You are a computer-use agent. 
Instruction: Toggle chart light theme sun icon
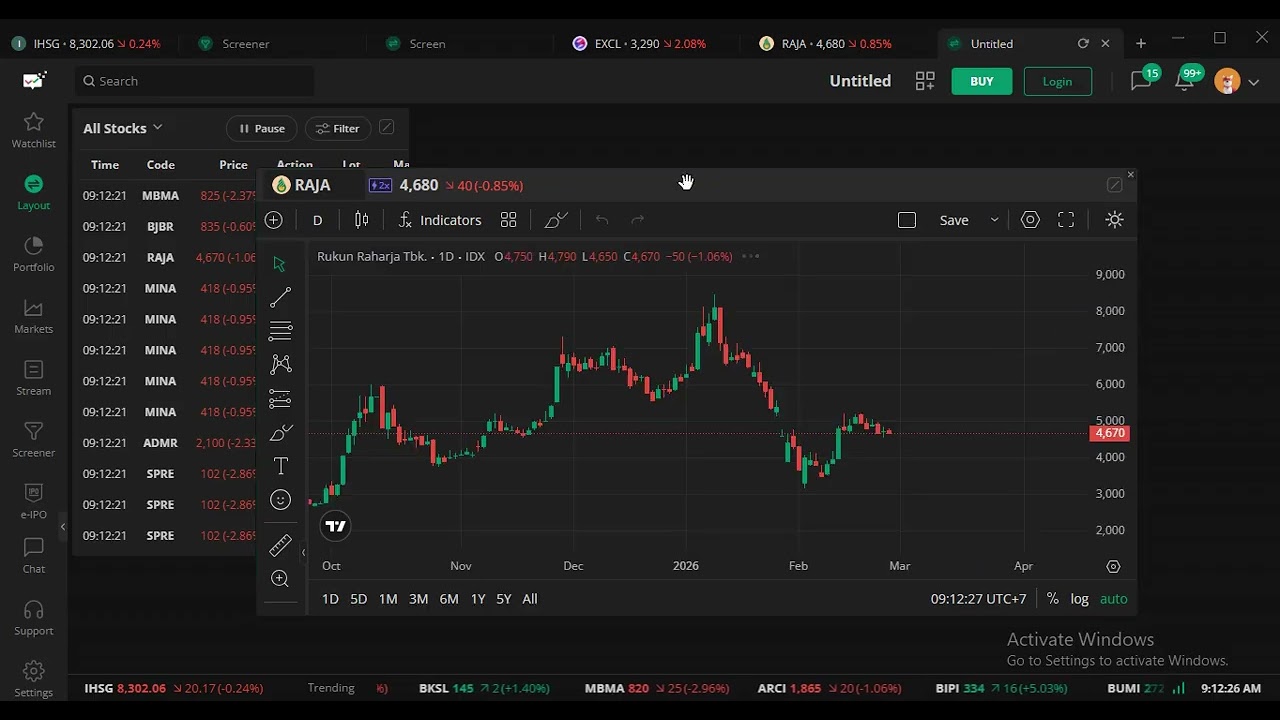tap(1114, 220)
